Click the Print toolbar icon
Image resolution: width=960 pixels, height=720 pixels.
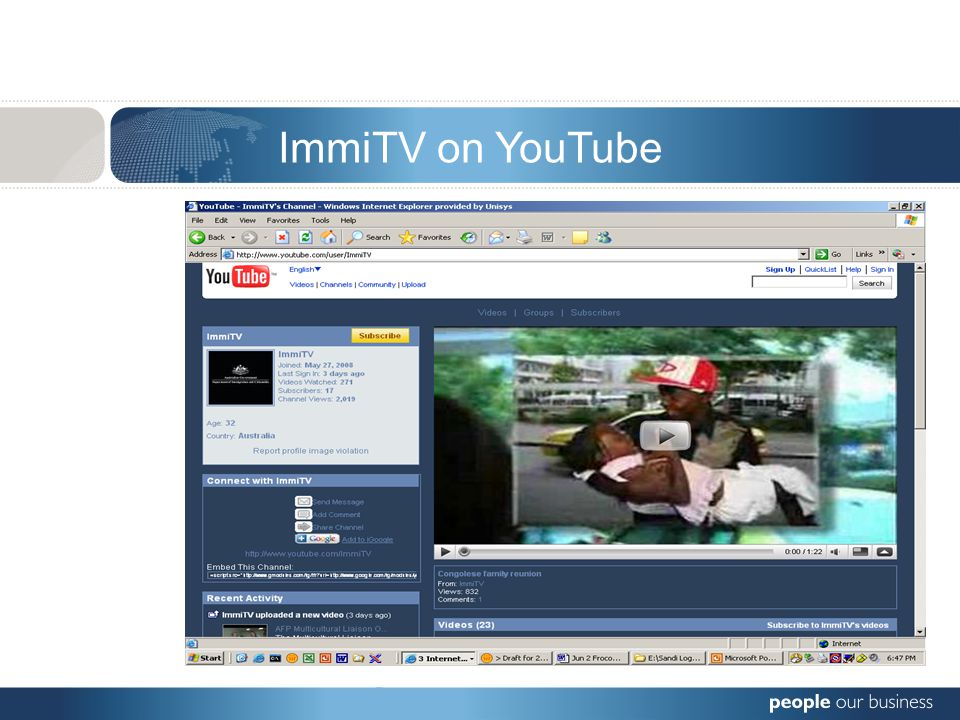524,238
